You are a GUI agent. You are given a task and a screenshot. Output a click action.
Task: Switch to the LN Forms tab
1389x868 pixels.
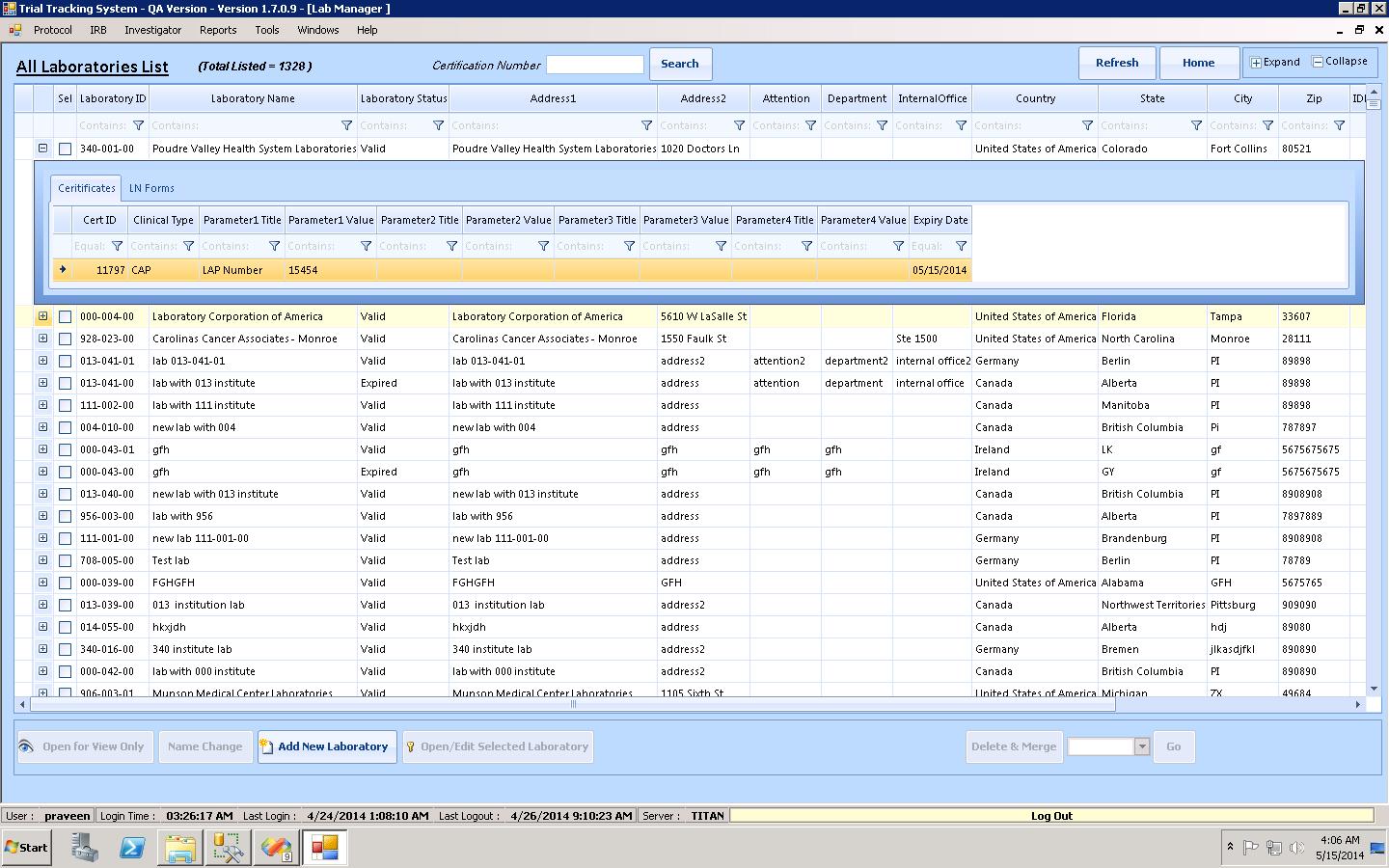coord(151,188)
